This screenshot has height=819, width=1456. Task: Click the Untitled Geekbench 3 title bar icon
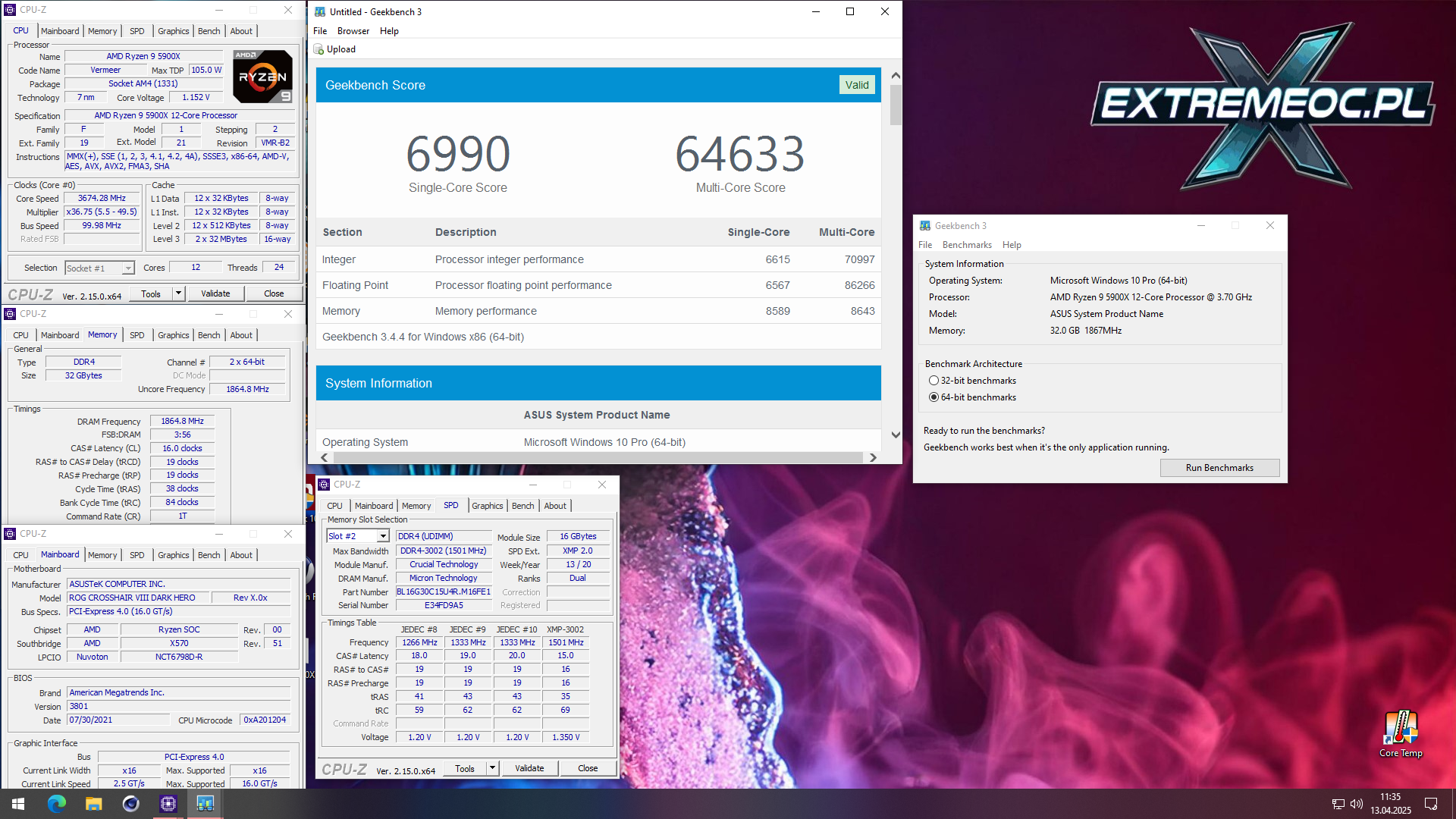coord(320,11)
